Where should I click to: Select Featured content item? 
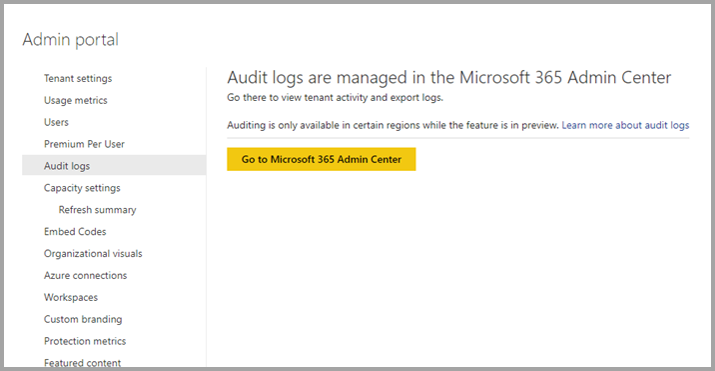[x=83, y=363]
